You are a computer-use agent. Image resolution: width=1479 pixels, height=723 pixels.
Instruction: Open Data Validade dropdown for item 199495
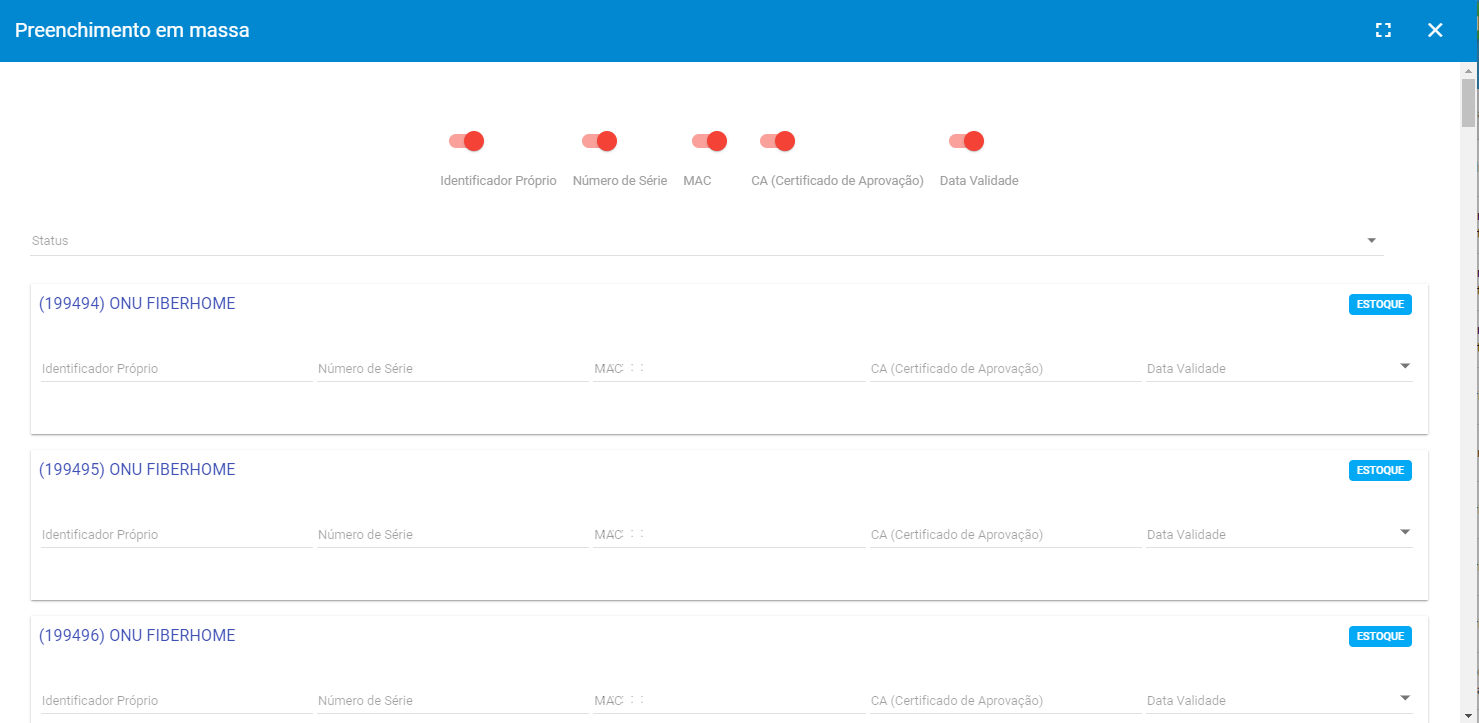click(1279, 534)
